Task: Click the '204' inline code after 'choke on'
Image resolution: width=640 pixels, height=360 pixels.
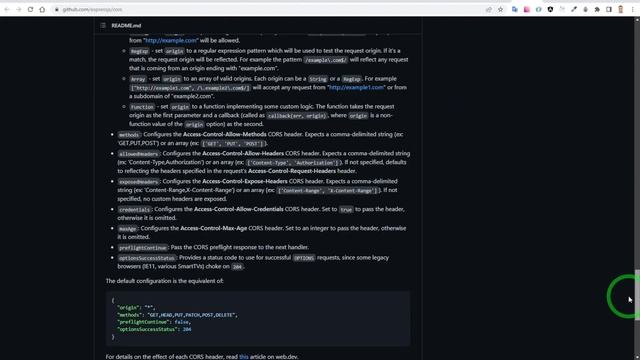Action: pyautogui.click(x=237, y=267)
